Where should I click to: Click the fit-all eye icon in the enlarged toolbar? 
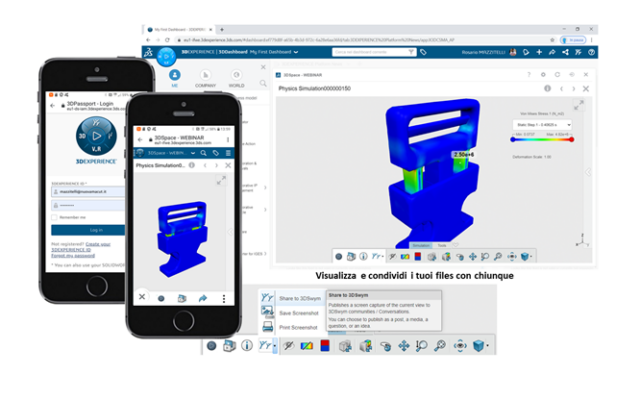tap(460, 346)
